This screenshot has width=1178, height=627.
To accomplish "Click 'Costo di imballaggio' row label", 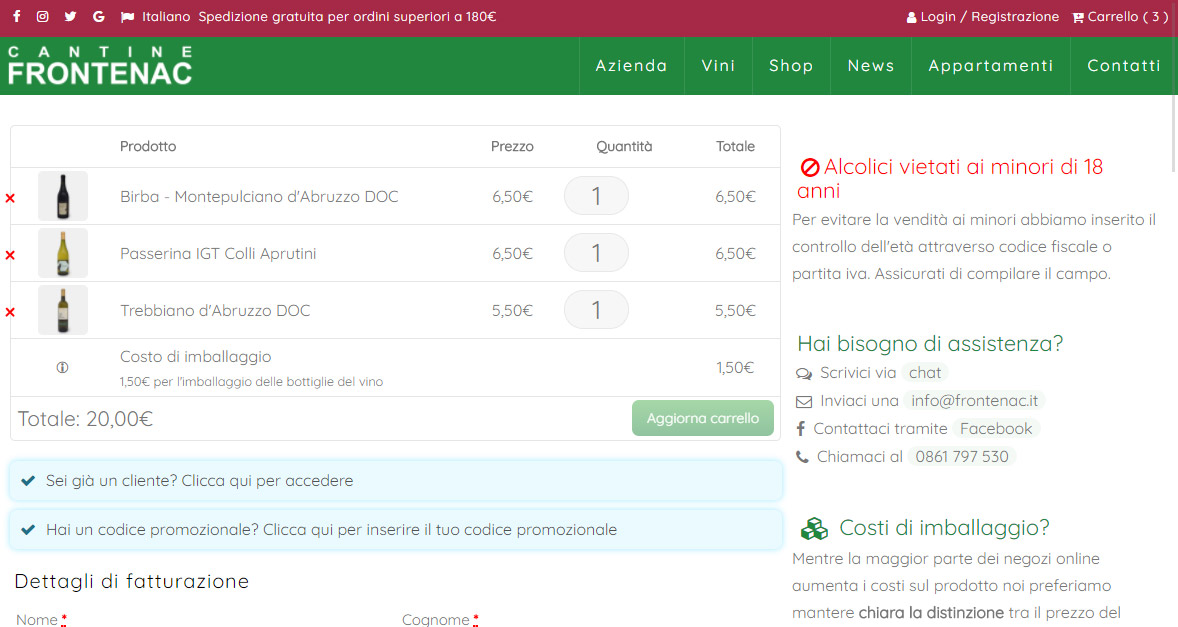I will pyautogui.click(x=195, y=357).
